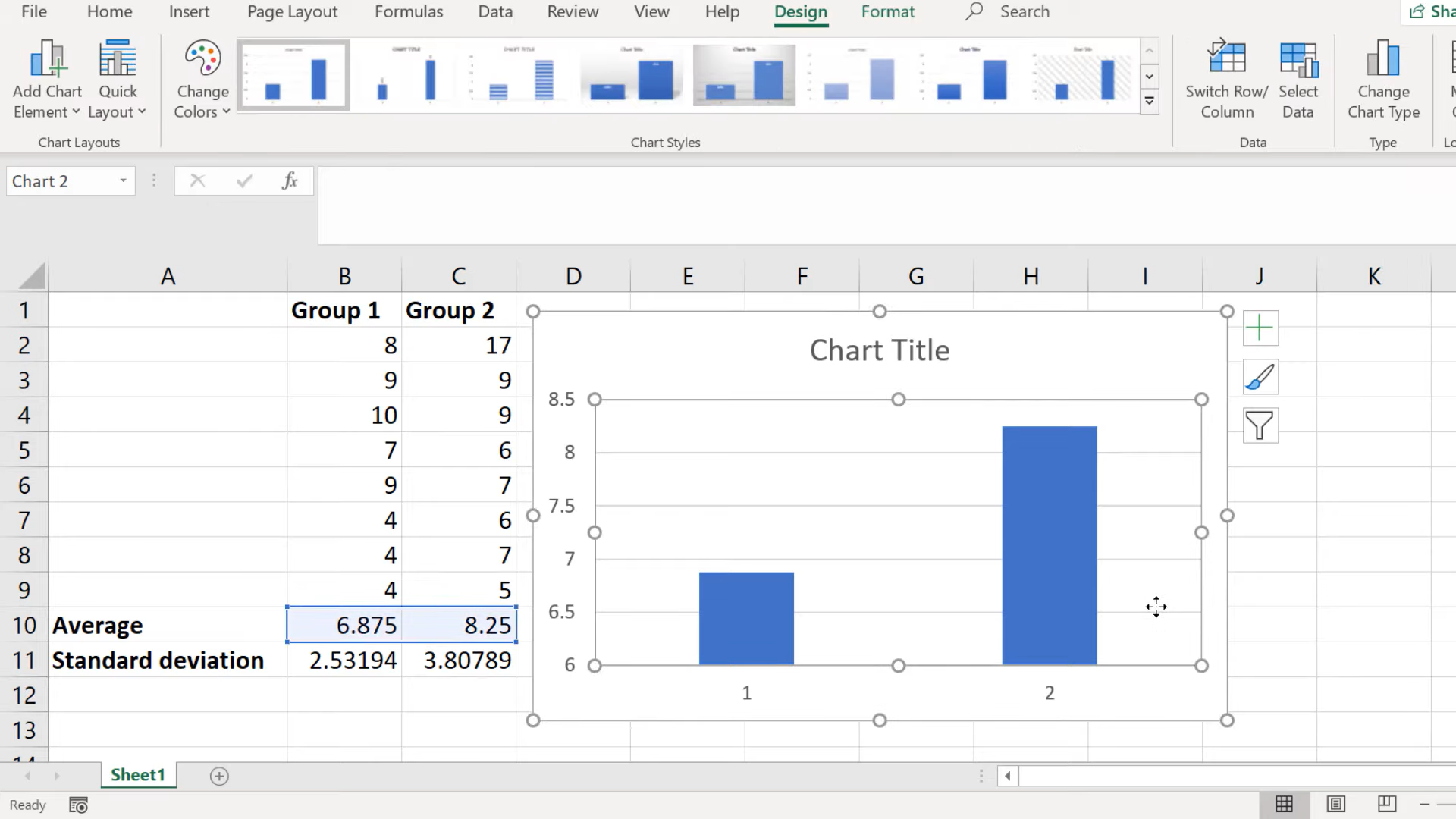
Task: Click the Chart Title text
Action: click(880, 350)
